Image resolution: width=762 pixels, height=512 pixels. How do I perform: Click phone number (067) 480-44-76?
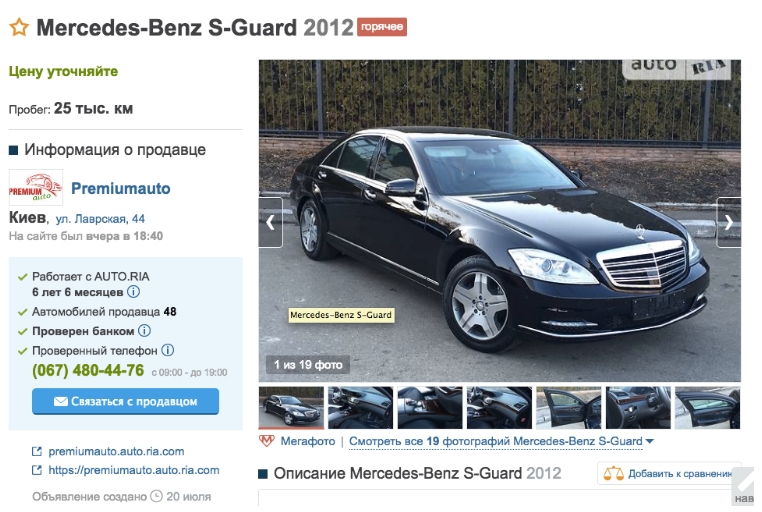(88, 370)
